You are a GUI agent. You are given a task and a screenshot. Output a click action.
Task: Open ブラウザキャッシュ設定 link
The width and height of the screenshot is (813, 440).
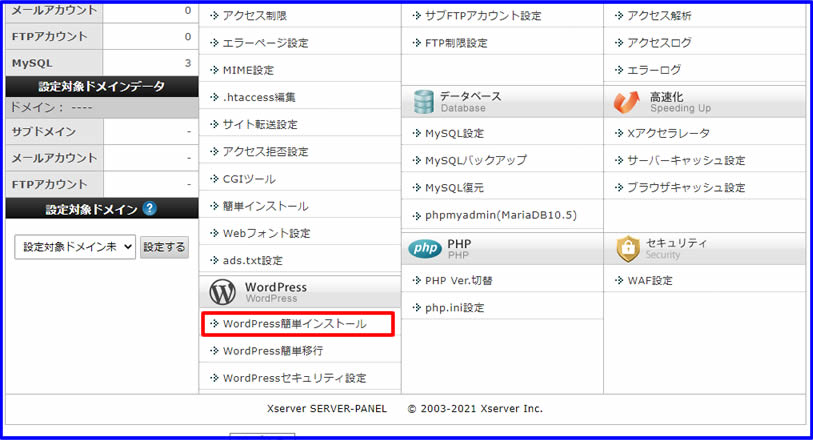[686, 188]
